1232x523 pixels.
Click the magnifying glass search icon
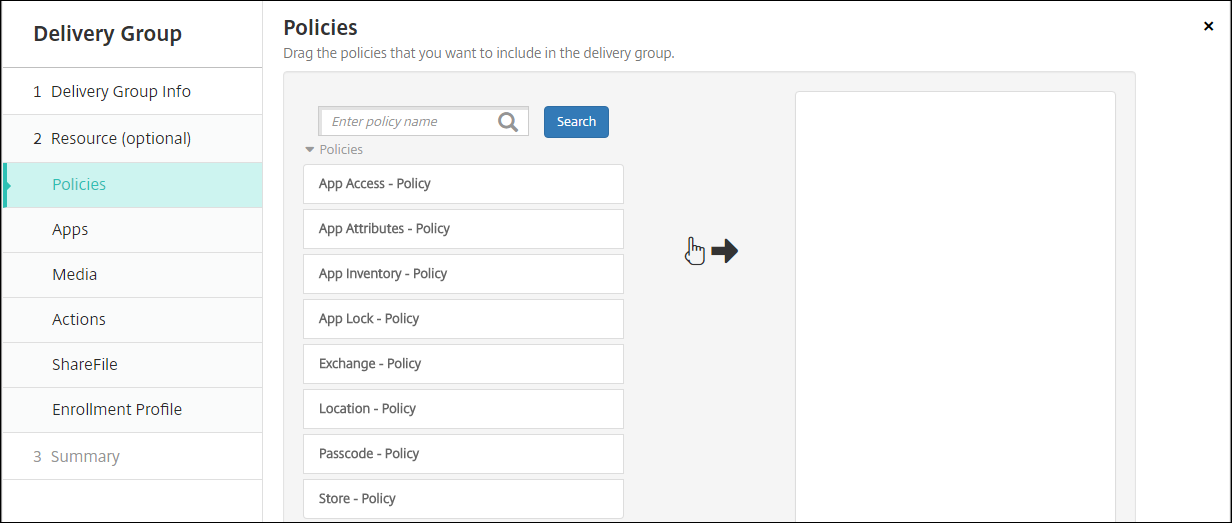(508, 122)
